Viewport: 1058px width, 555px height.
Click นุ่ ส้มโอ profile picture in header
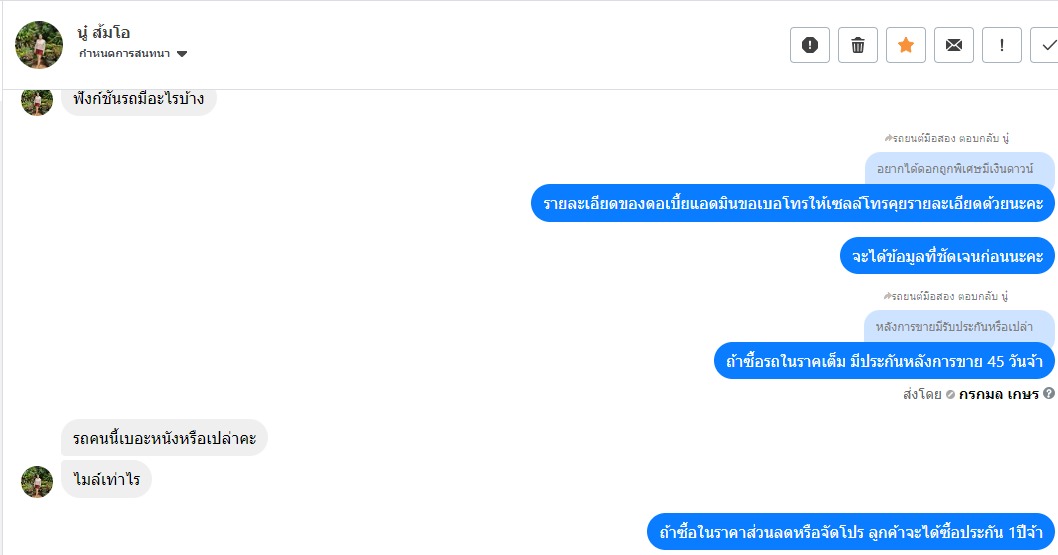40,45
